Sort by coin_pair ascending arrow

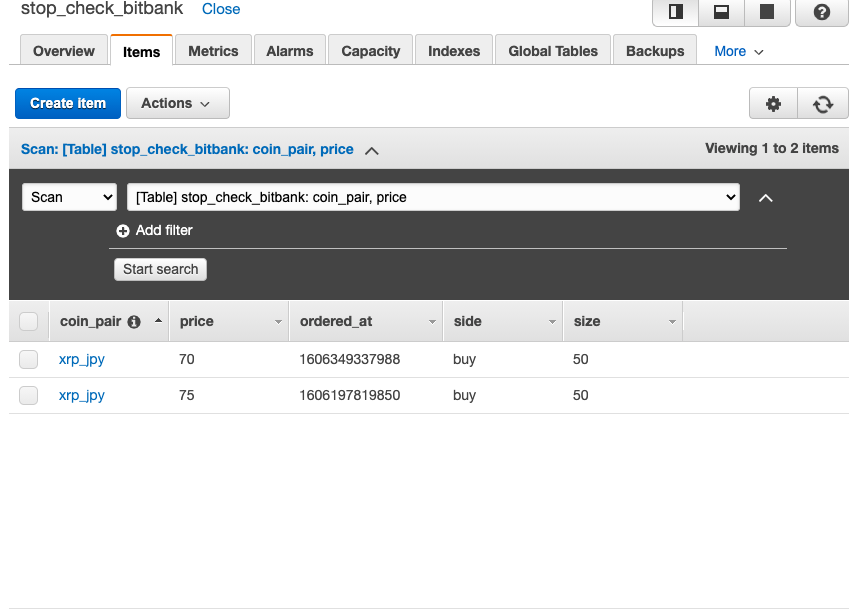coord(159,320)
